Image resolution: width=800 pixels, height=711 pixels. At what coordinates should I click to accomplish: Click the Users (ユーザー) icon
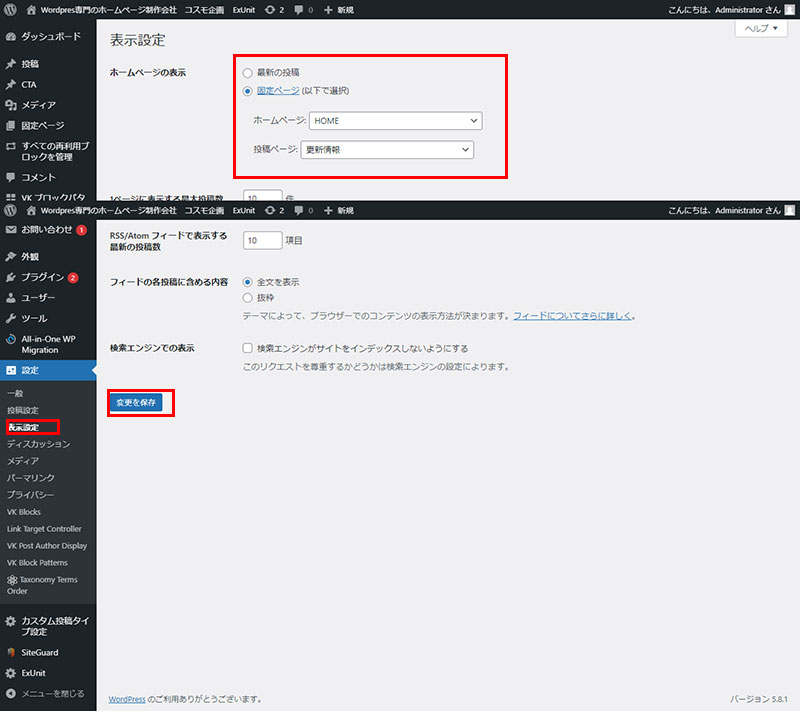pos(11,298)
